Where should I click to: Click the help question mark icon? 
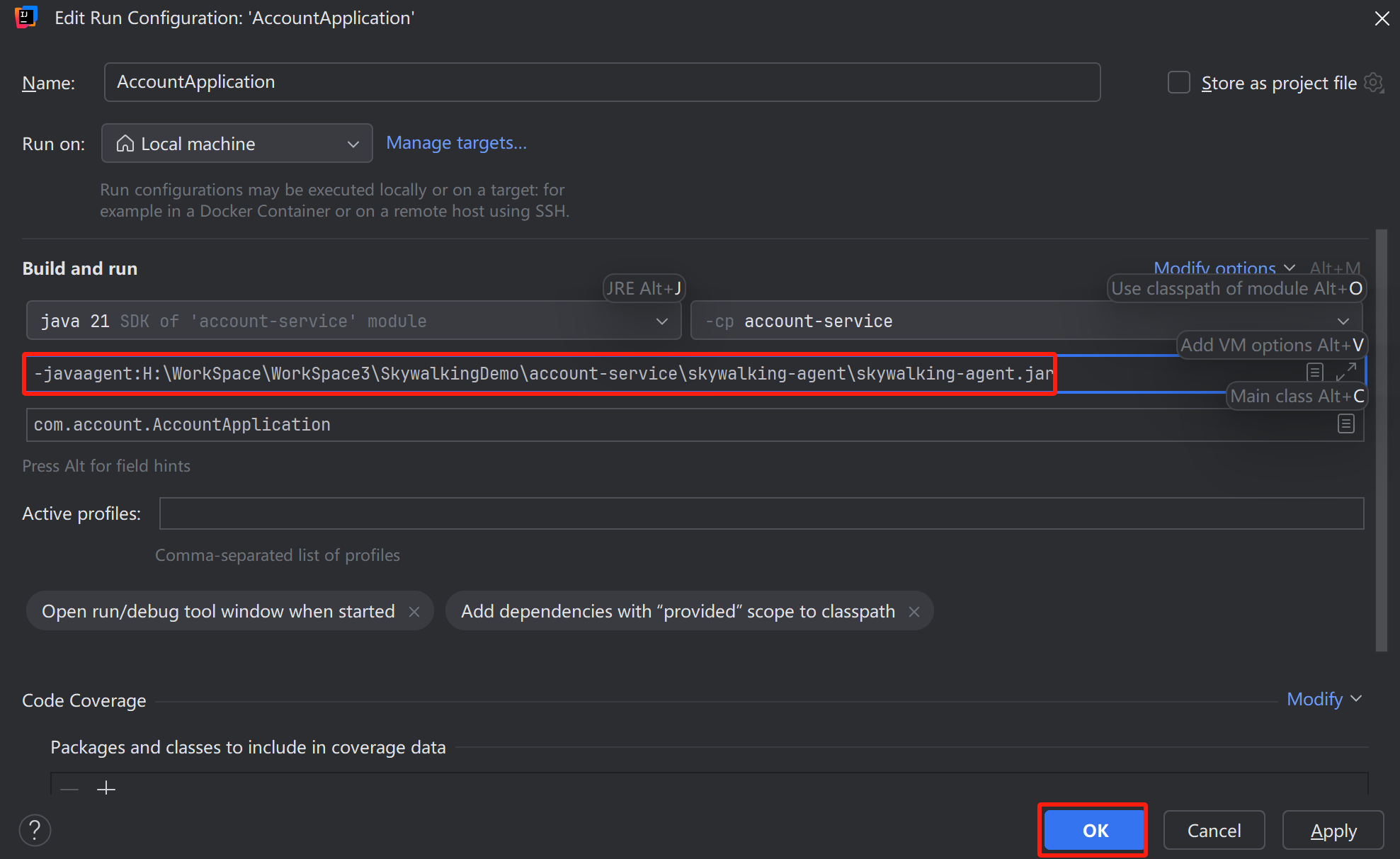point(35,830)
